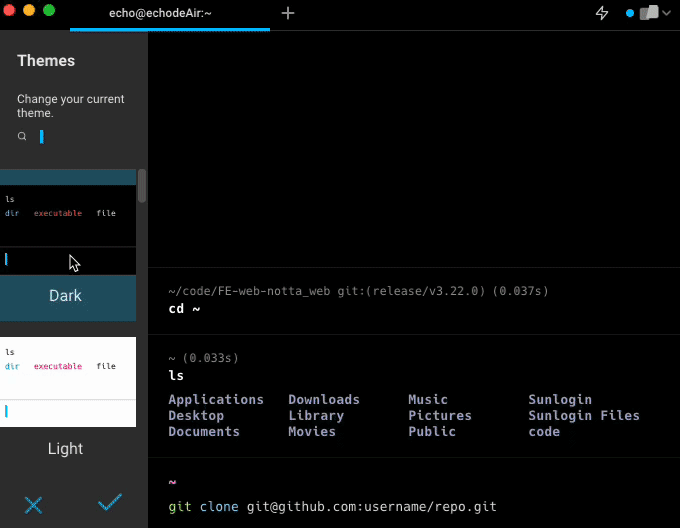Click the 'cd ~' command text
The width and height of the screenshot is (680, 528).
coord(184,309)
